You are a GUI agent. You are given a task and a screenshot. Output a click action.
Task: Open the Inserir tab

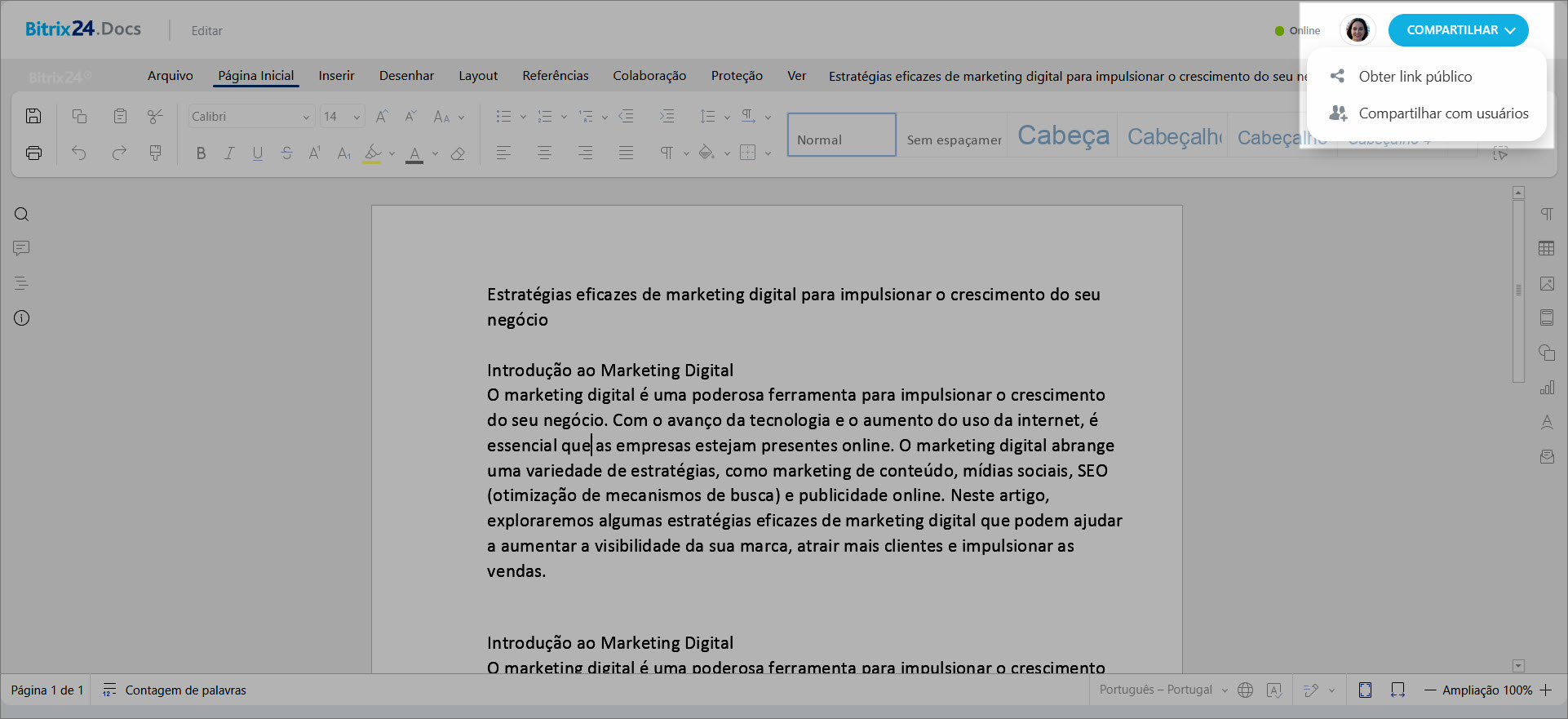click(x=336, y=76)
